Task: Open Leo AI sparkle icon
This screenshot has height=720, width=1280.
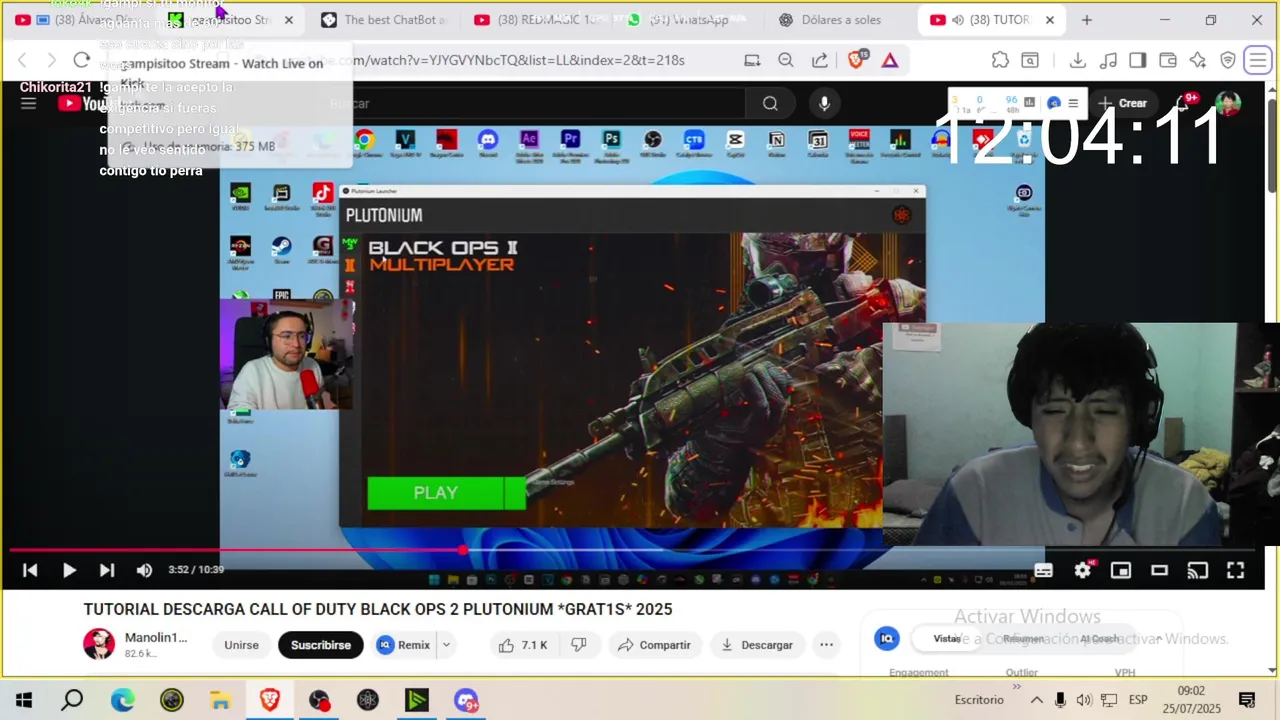Action: pos(1198,60)
